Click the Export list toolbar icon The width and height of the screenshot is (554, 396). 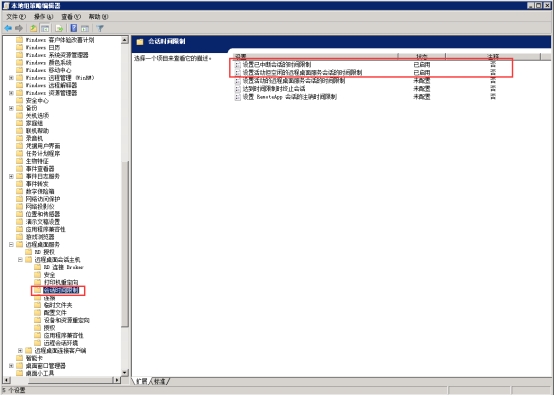59,28
